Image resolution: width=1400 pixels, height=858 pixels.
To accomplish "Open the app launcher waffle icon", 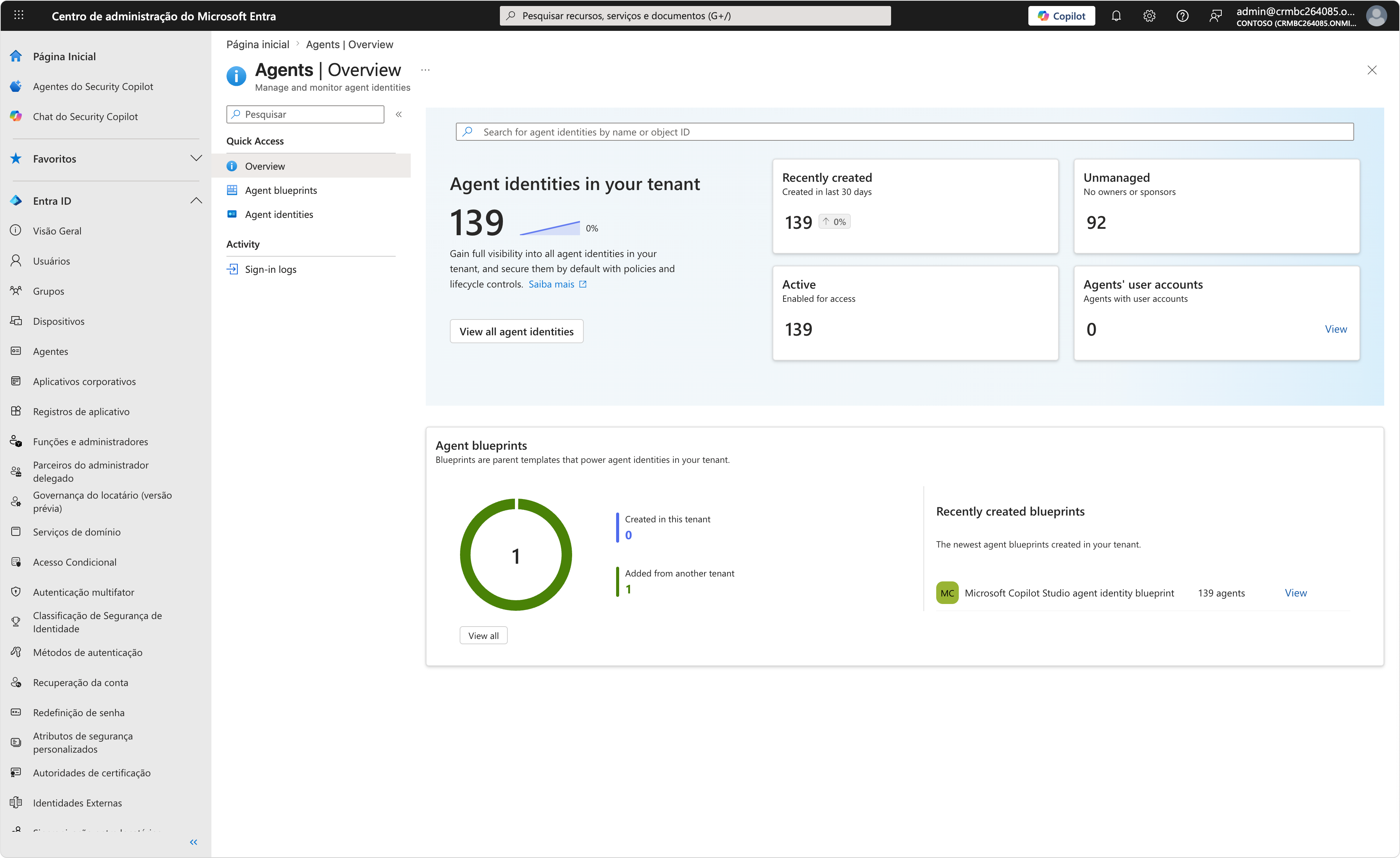I will click(19, 15).
